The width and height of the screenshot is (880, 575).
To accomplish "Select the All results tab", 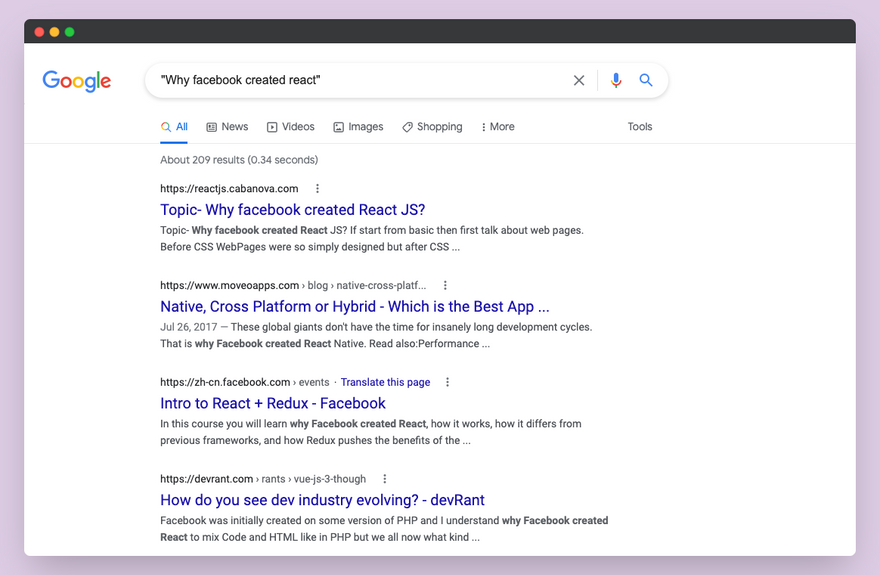I will (174, 127).
